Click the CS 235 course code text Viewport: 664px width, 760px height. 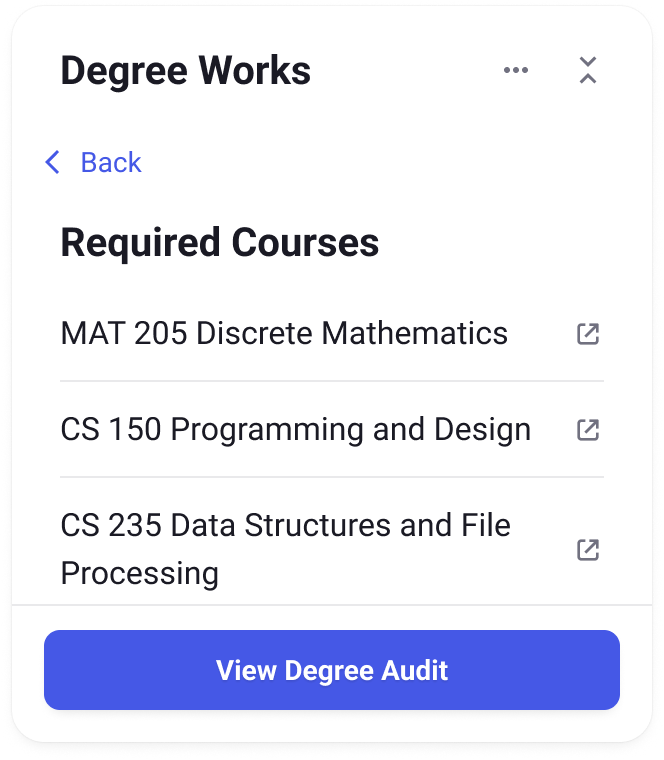coord(111,525)
